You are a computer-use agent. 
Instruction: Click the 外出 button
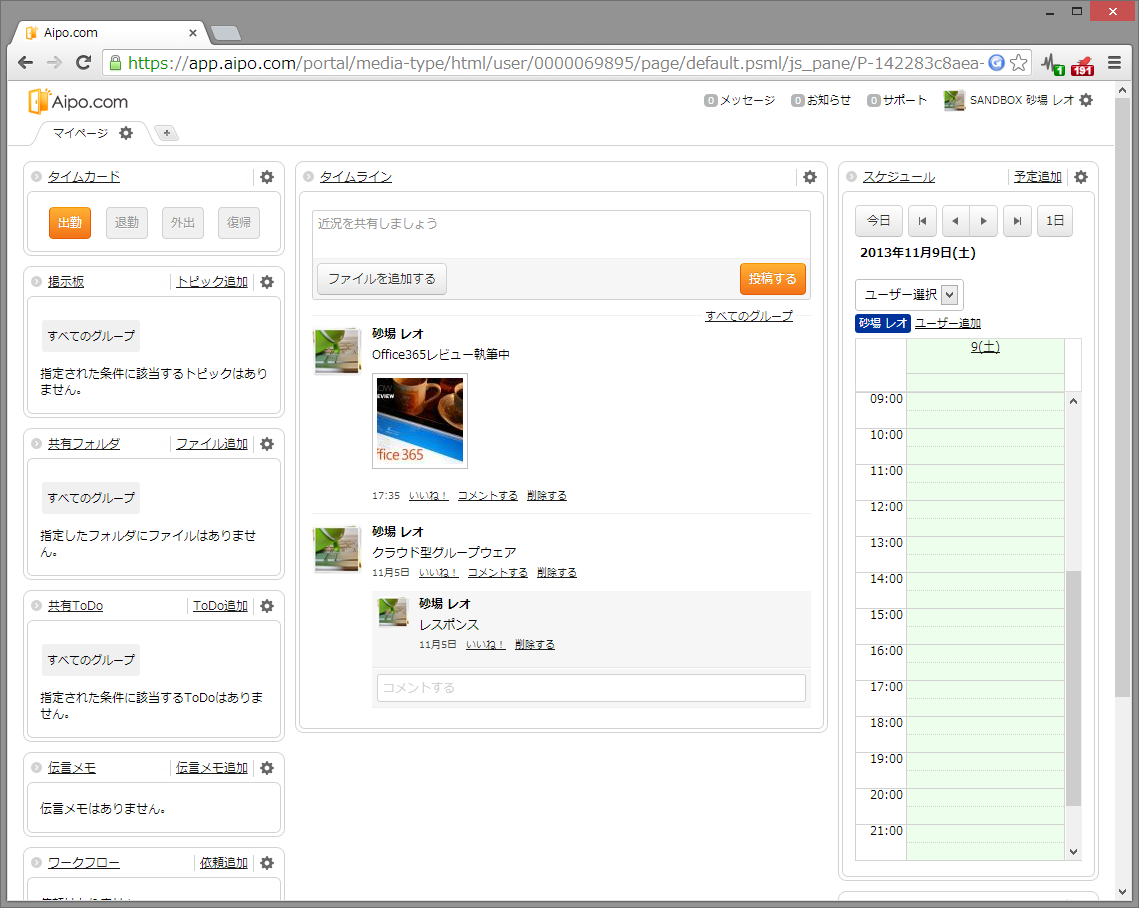(182, 222)
